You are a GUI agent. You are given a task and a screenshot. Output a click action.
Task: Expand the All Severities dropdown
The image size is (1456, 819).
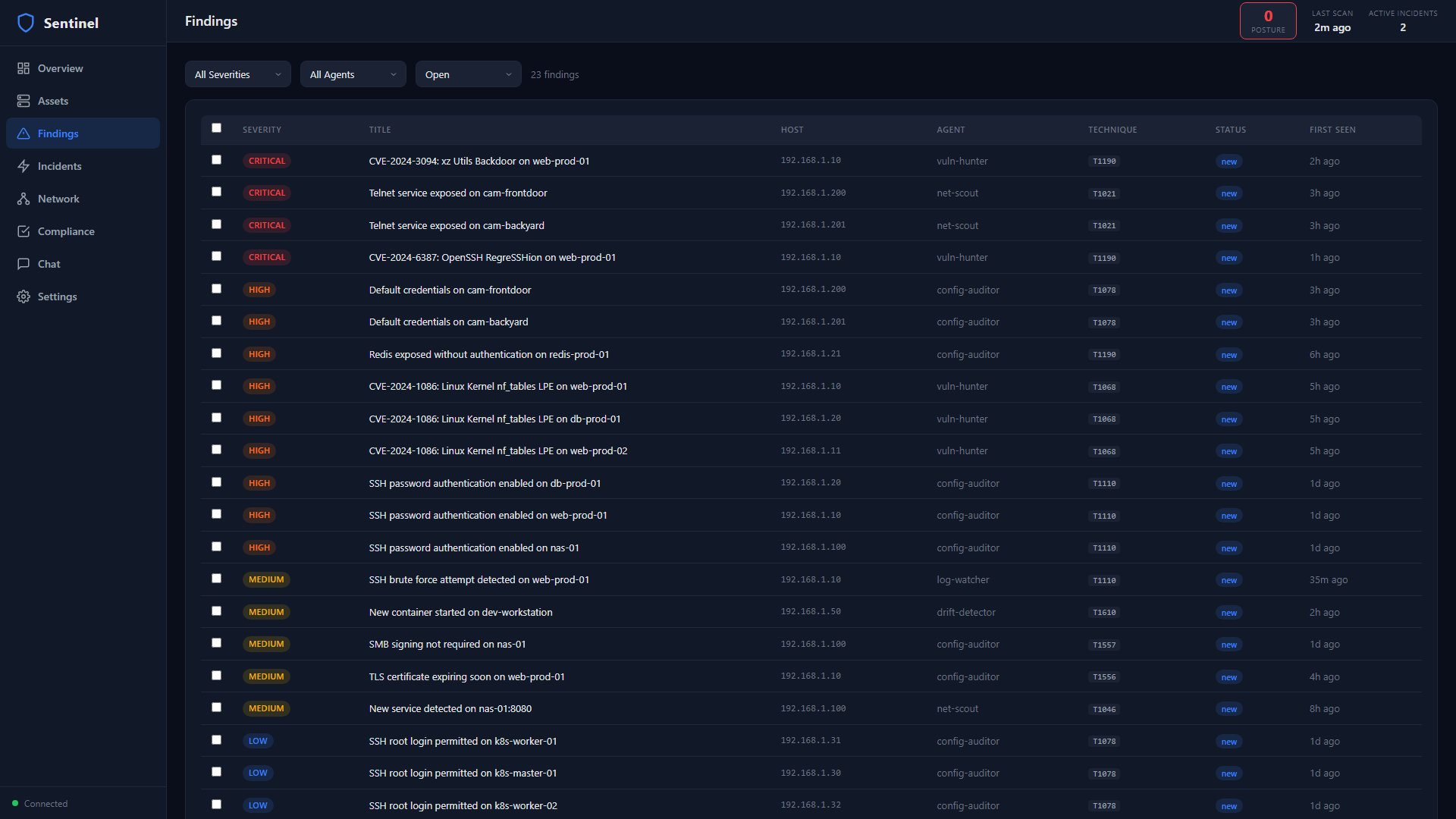[x=237, y=74]
